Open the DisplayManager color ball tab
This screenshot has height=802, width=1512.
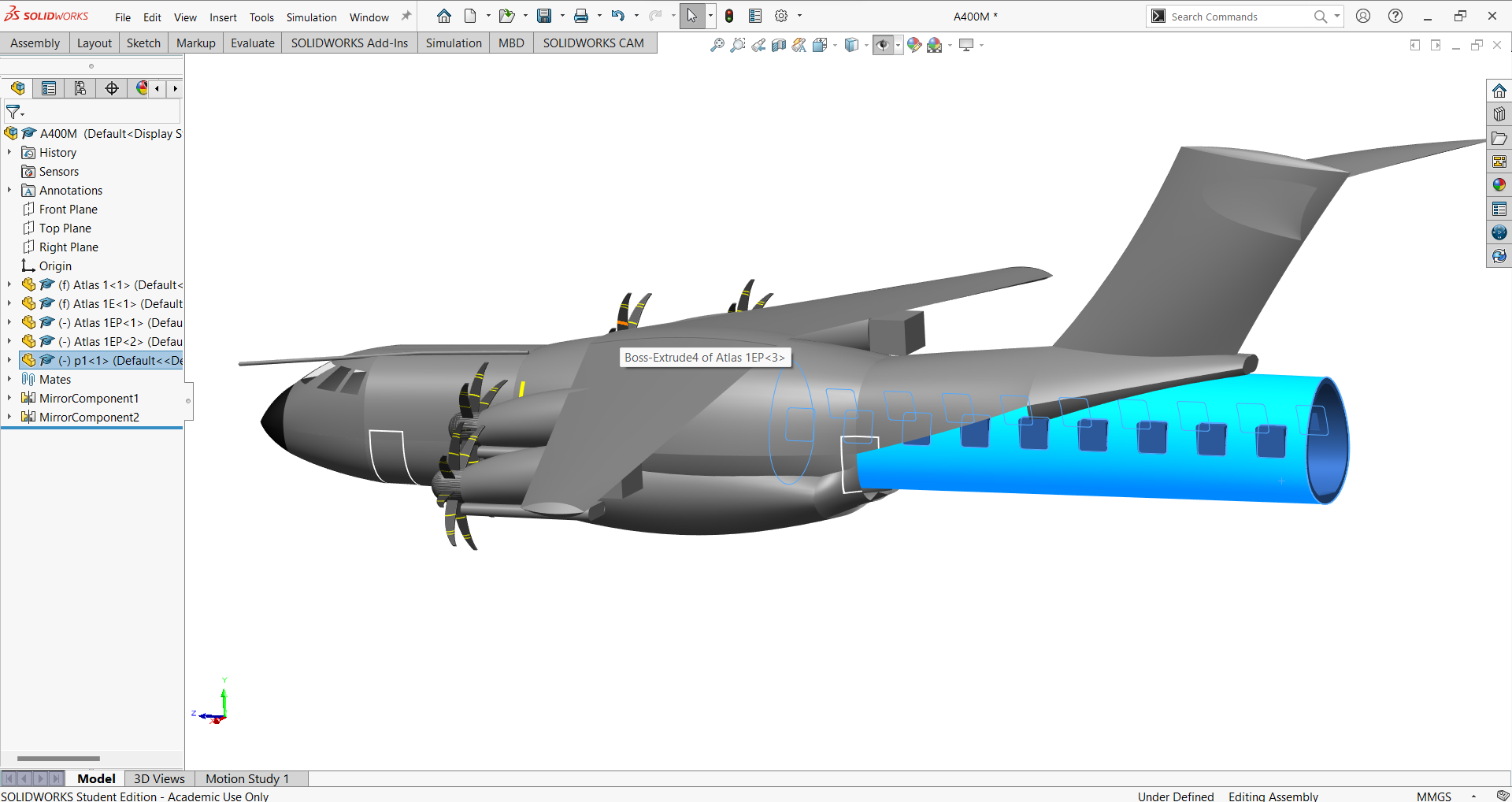pyautogui.click(x=142, y=88)
